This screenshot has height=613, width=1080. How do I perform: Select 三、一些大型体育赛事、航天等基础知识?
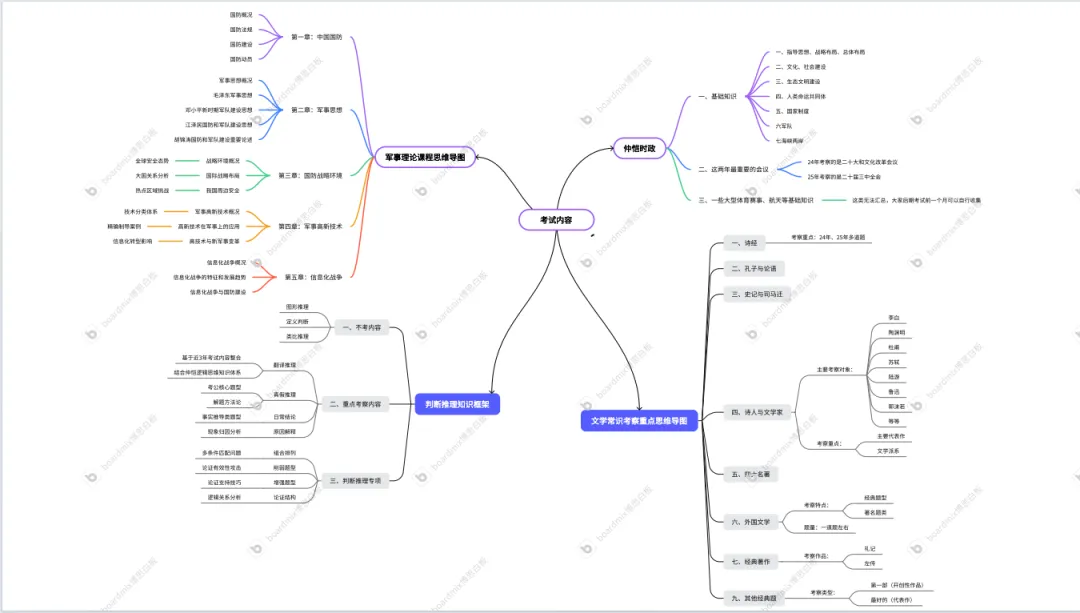[756, 200]
